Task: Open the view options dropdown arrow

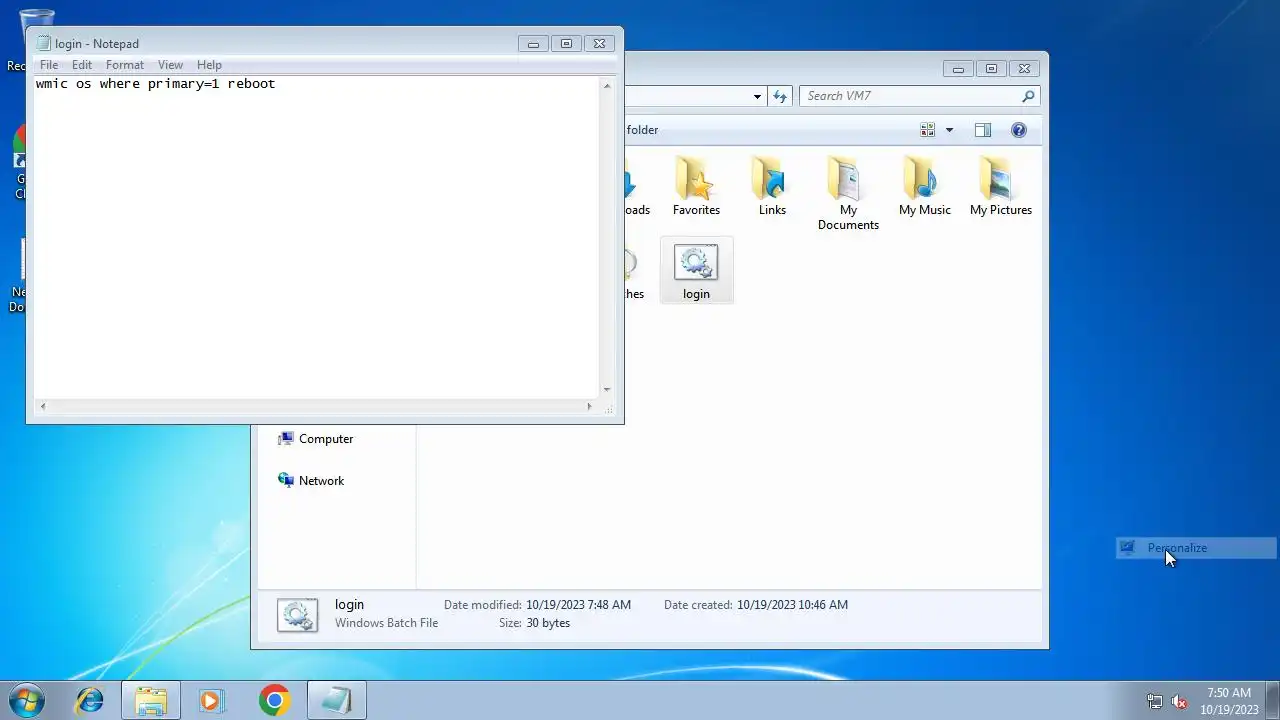Action: (949, 130)
